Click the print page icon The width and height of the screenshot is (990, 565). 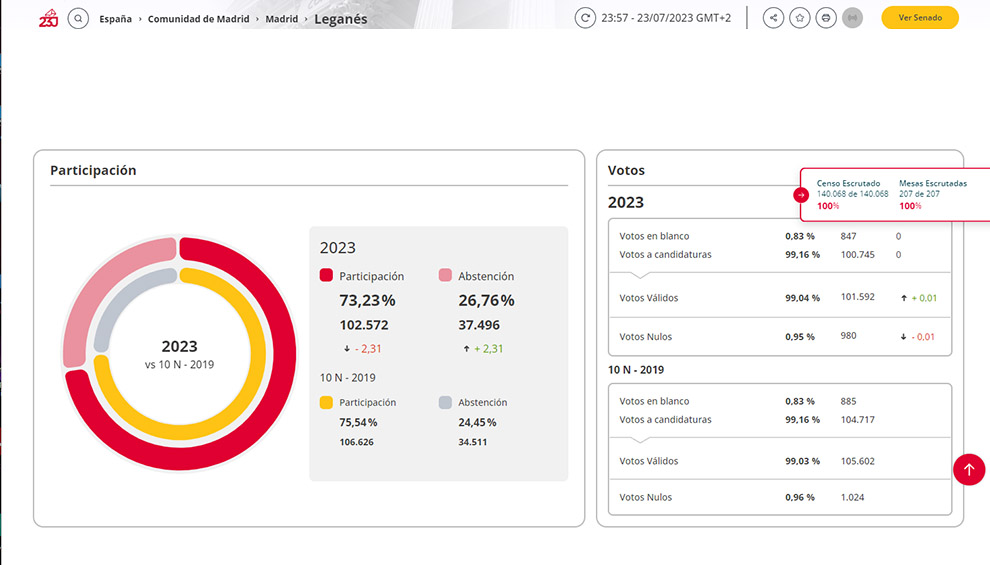825,18
